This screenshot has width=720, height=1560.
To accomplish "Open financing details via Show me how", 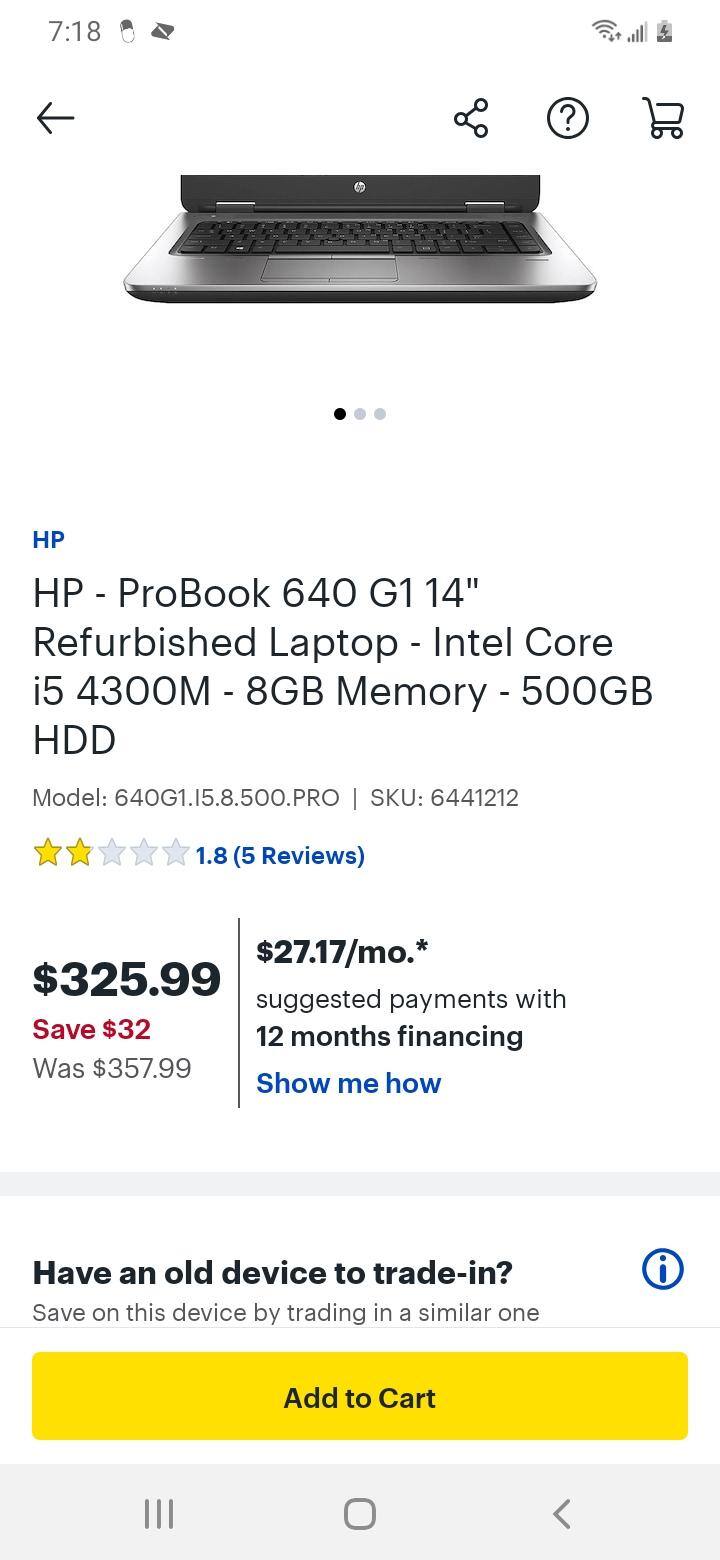I will 348,1083.
